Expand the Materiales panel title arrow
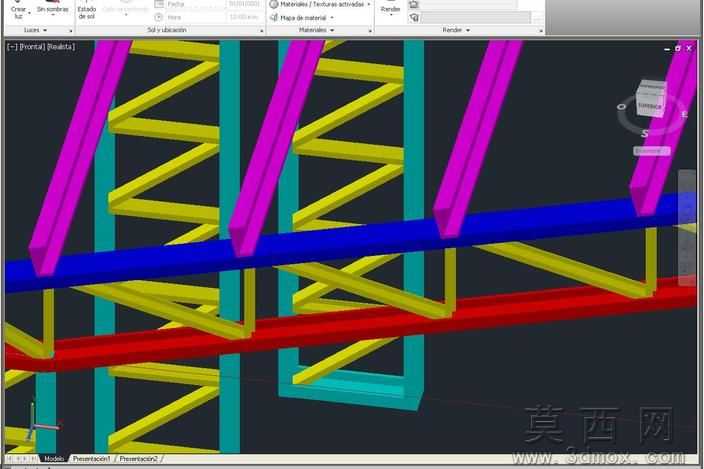Image resolution: width=704 pixels, height=469 pixels. click(x=332, y=30)
